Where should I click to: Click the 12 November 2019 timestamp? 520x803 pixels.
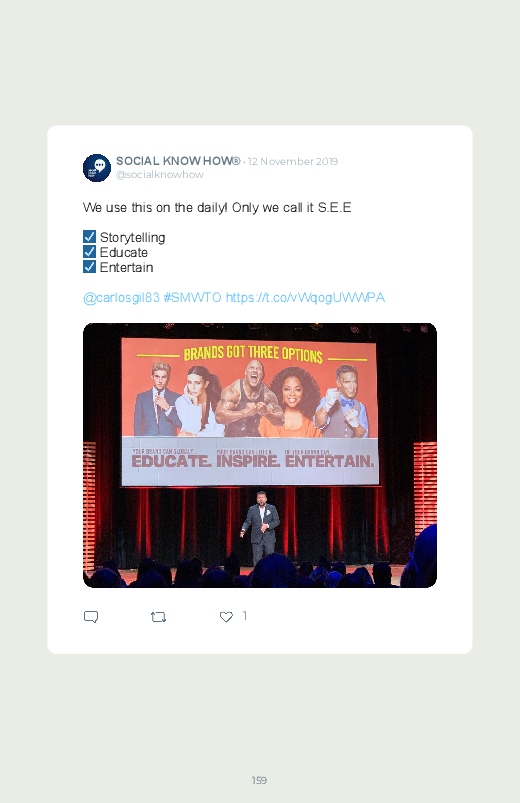coord(293,161)
